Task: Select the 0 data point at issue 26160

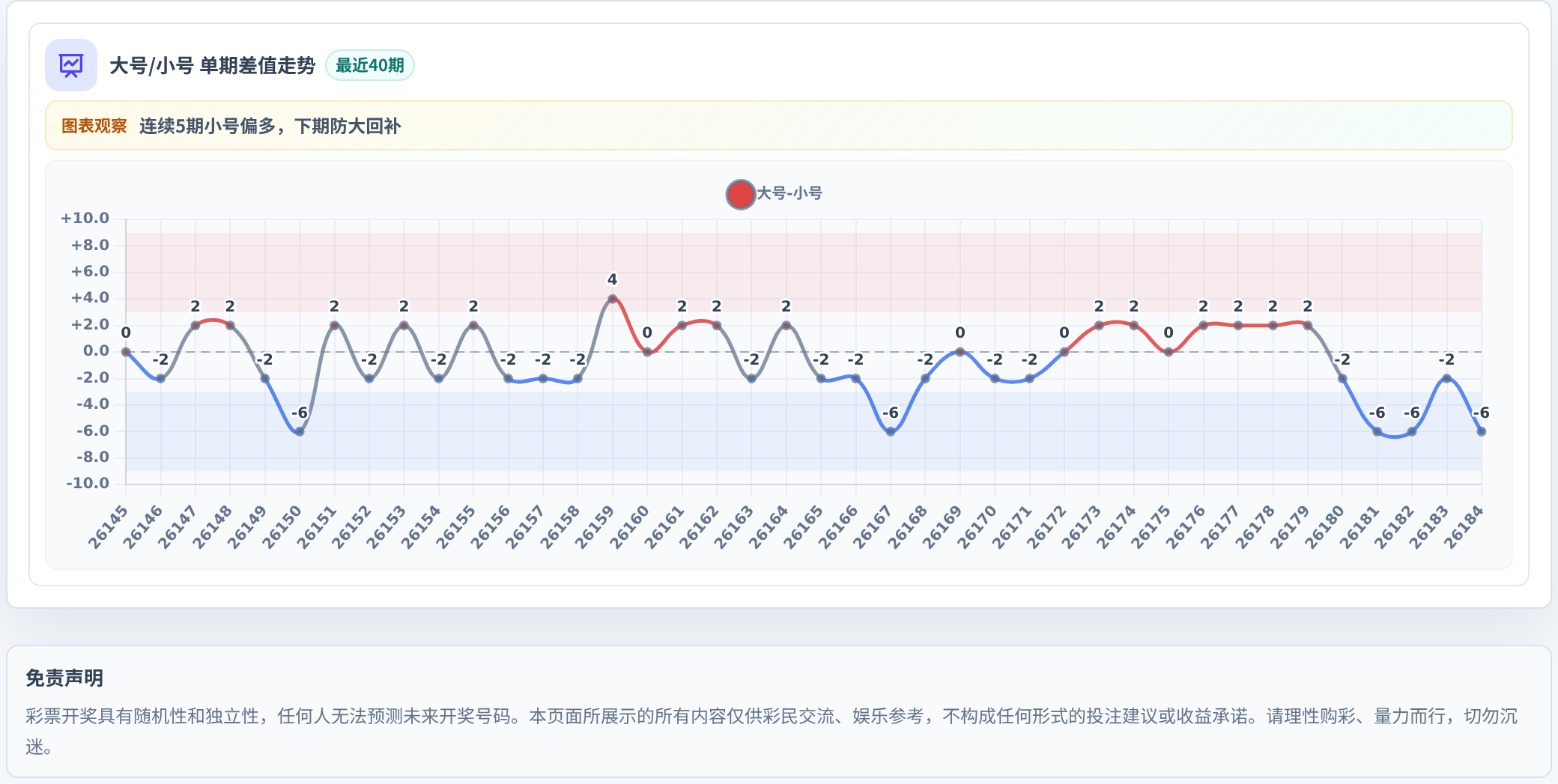Action: [x=647, y=352]
